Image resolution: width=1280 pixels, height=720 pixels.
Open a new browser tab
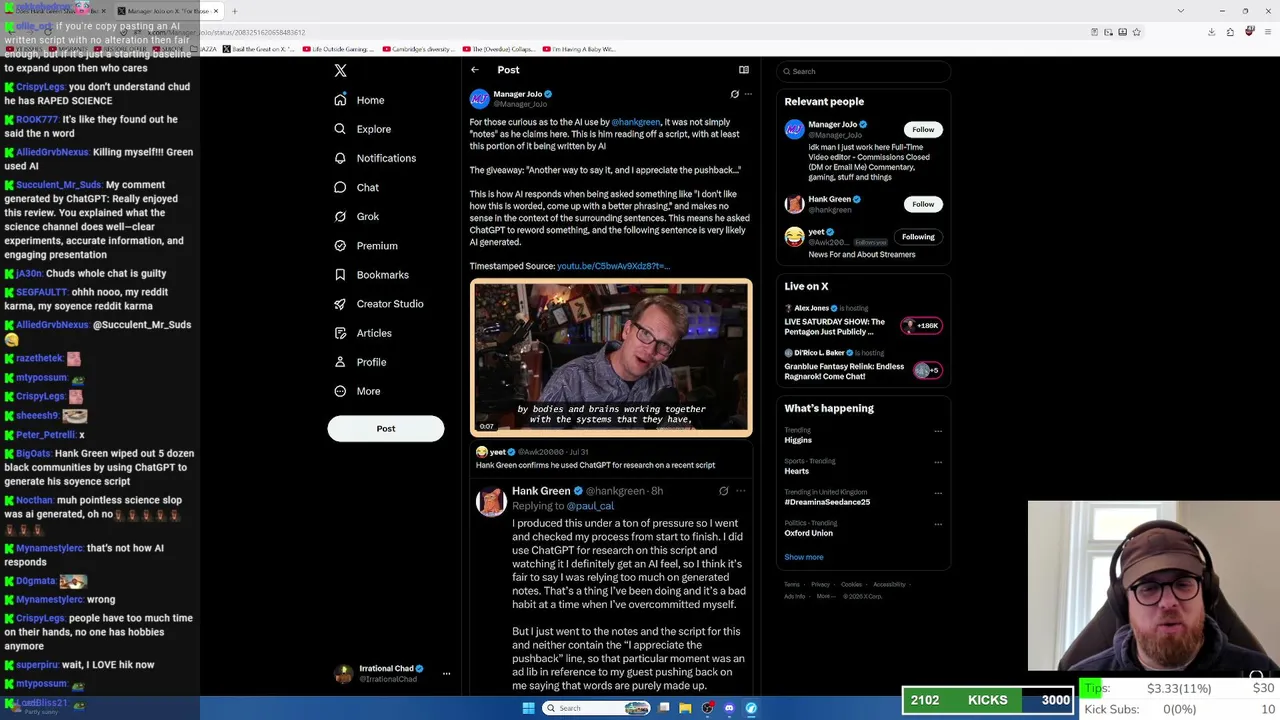point(234,11)
